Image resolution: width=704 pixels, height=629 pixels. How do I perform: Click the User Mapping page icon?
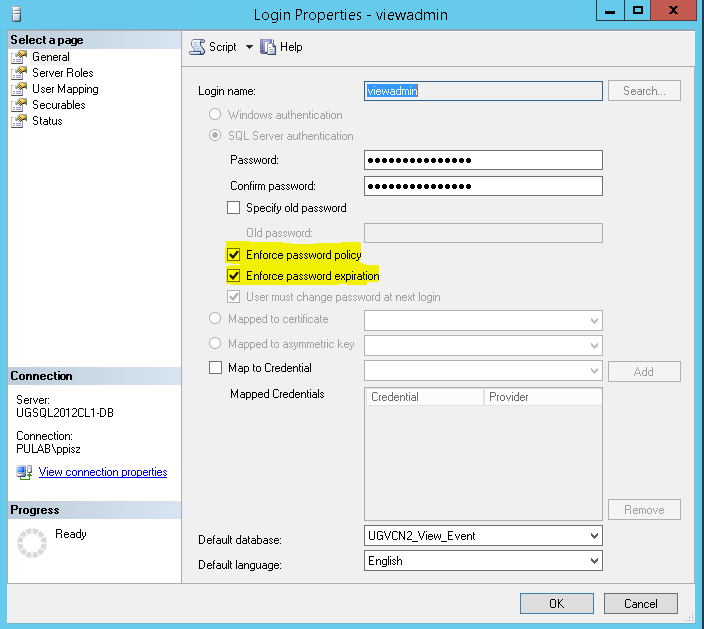[x=19, y=89]
